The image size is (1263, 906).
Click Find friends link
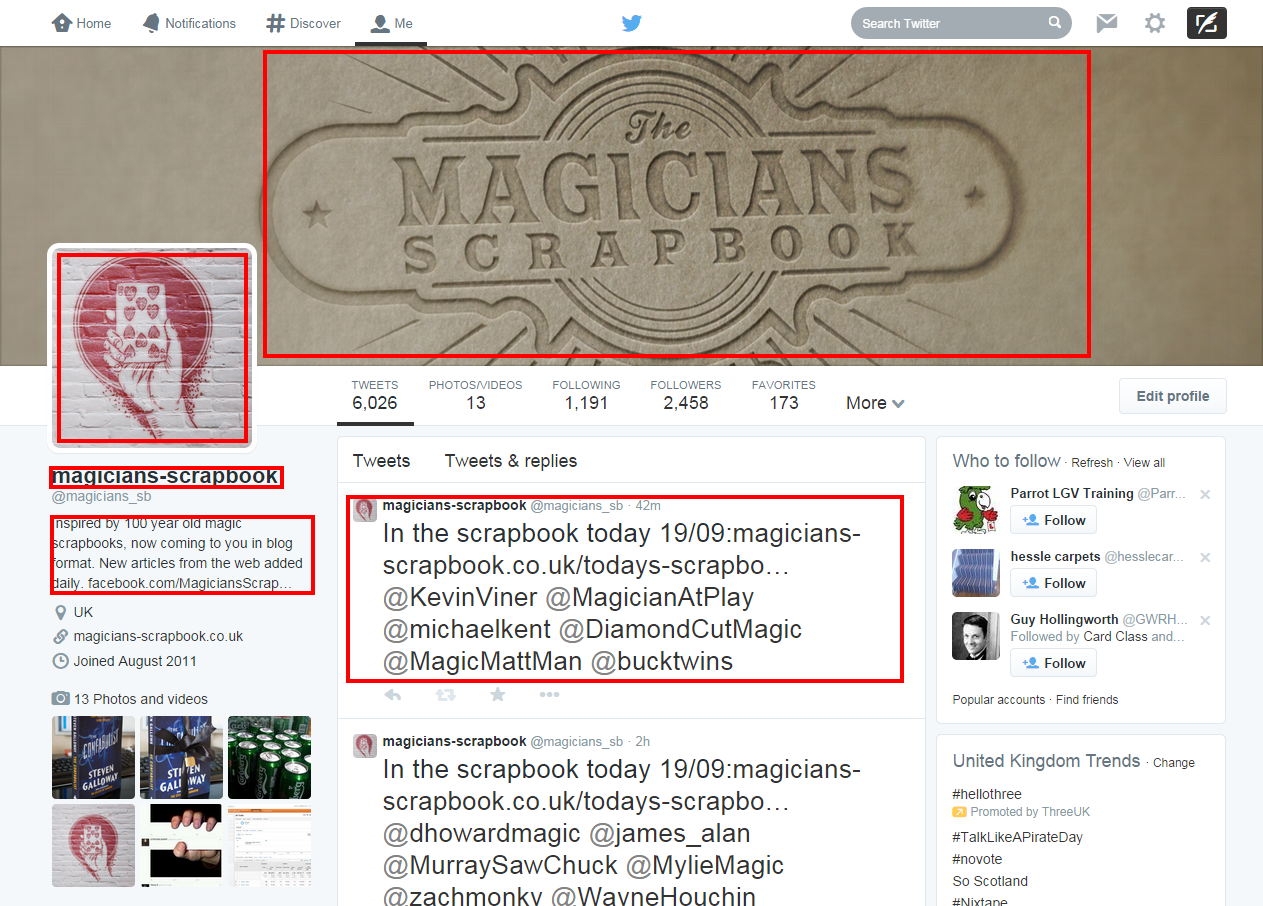pyautogui.click(x=1087, y=700)
